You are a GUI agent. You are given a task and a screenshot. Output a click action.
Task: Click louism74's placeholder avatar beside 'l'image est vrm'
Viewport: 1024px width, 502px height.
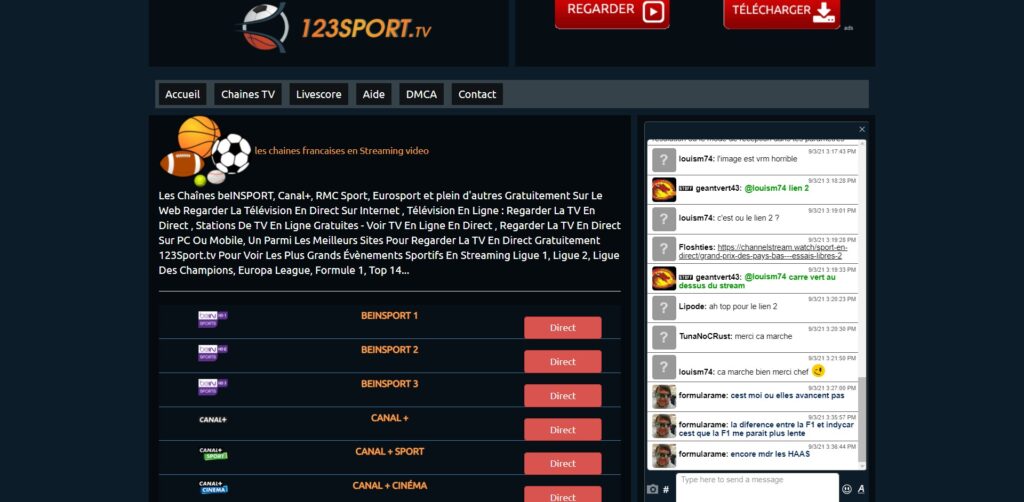click(664, 160)
